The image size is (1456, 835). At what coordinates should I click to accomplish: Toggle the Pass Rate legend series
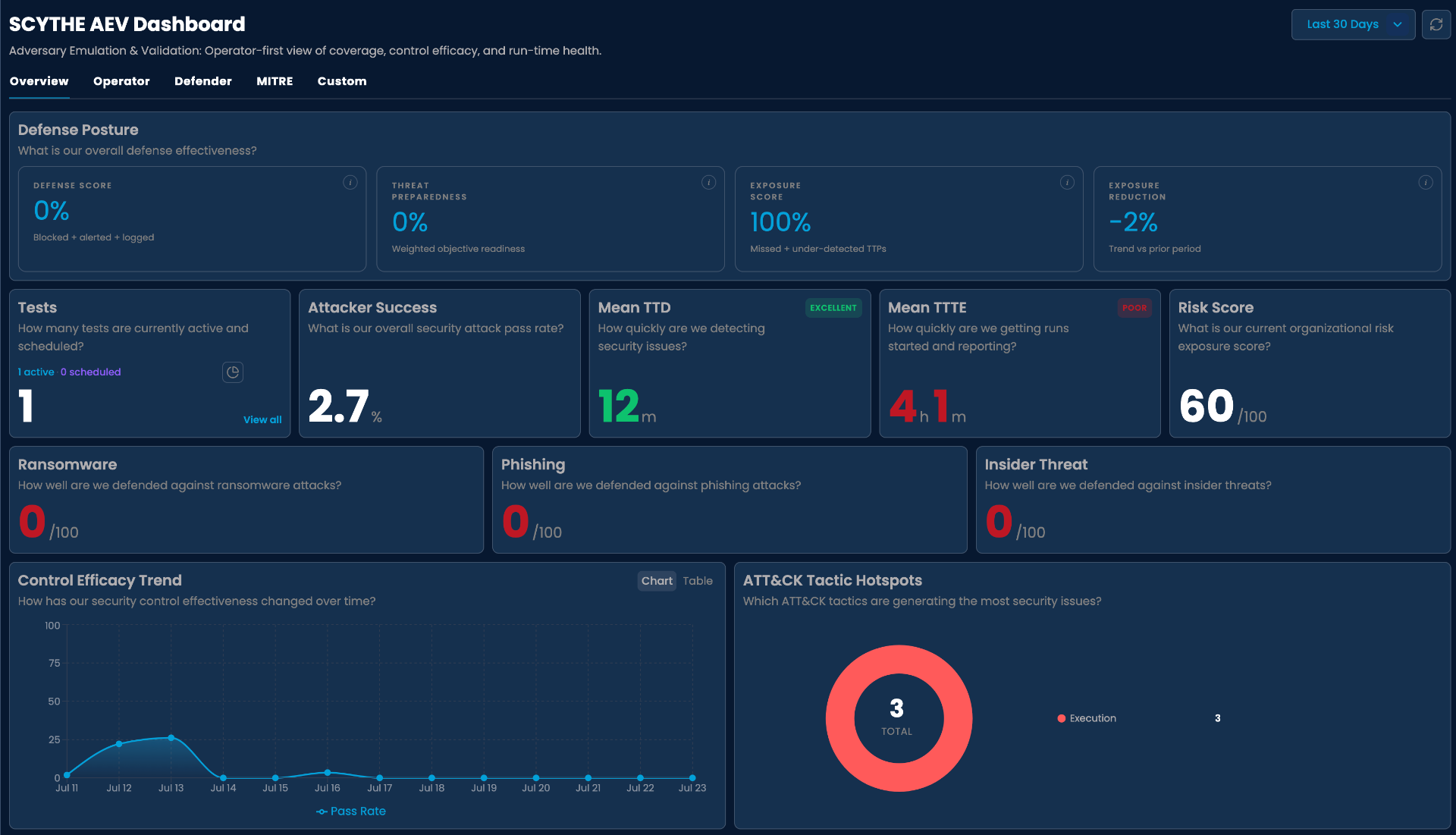pos(351,811)
